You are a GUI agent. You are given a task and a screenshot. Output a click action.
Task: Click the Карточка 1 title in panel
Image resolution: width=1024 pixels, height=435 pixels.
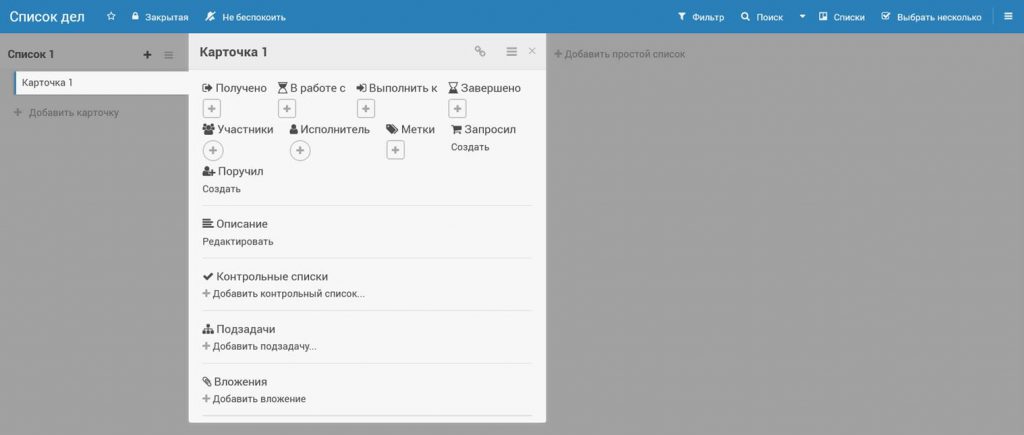[x=234, y=52]
